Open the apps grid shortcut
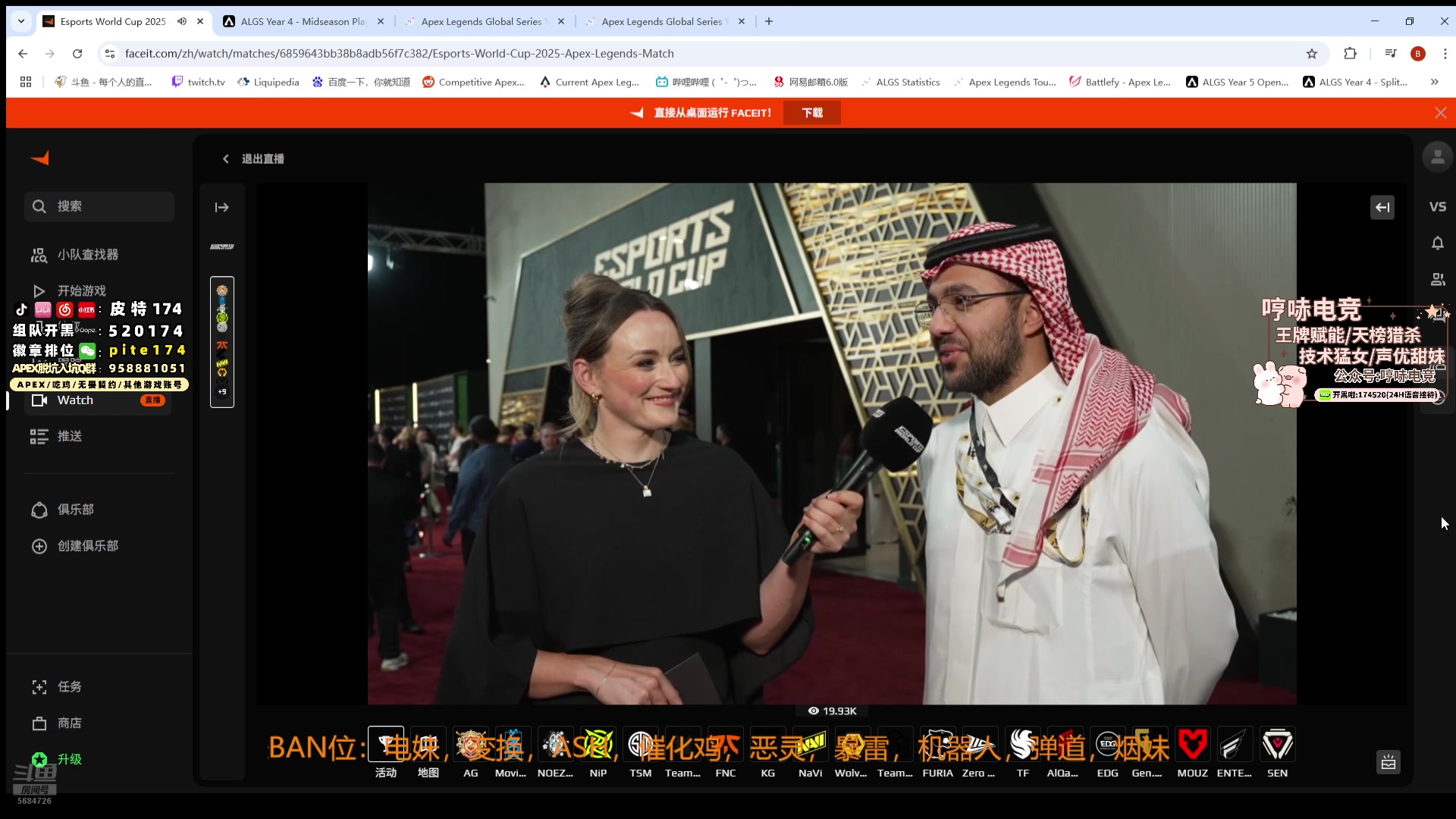The image size is (1456, 819). (26, 82)
